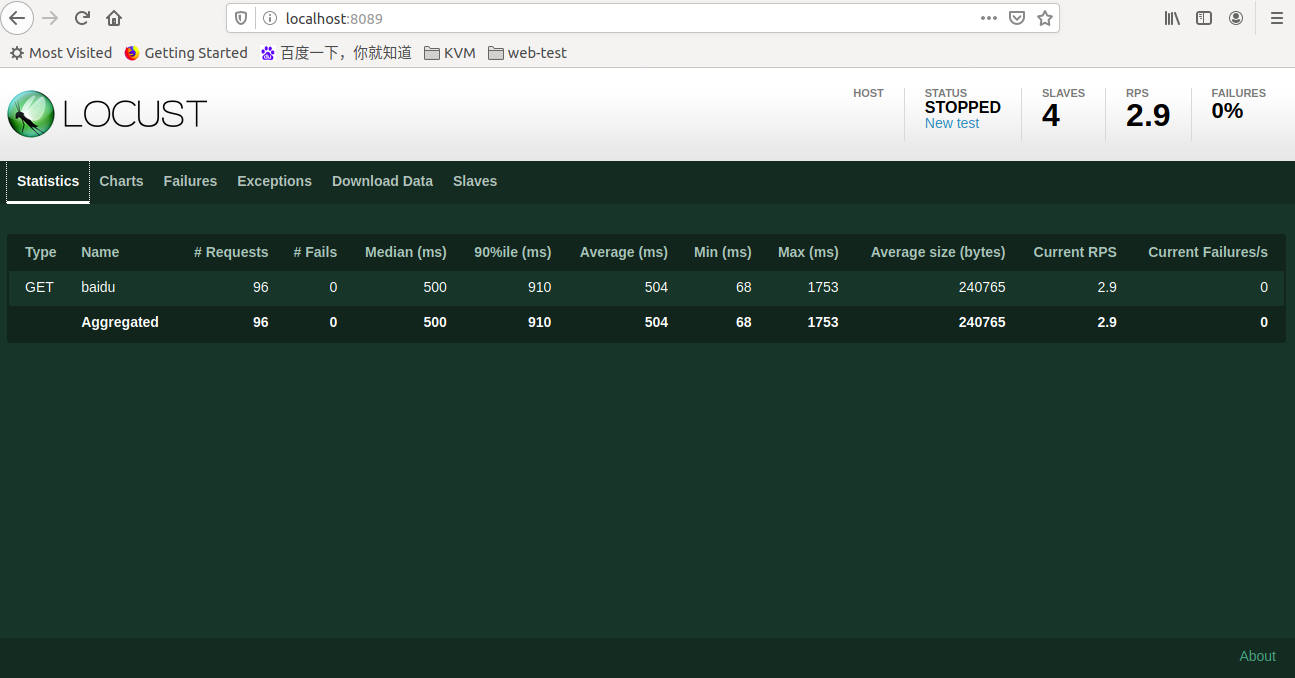1295x678 pixels.
Task: Open the Download Data tab
Action: tap(382, 181)
